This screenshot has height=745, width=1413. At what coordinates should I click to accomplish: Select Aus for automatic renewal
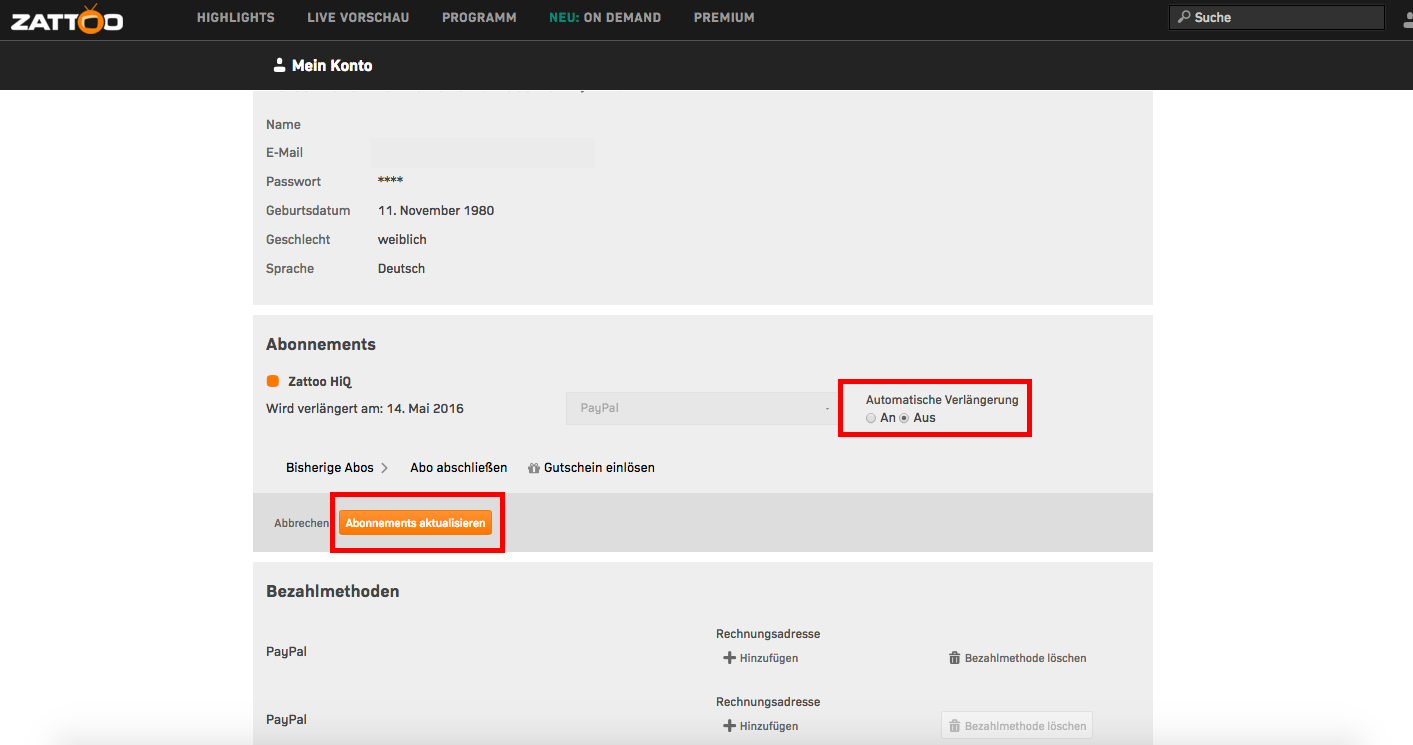click(x=904, y=418)
